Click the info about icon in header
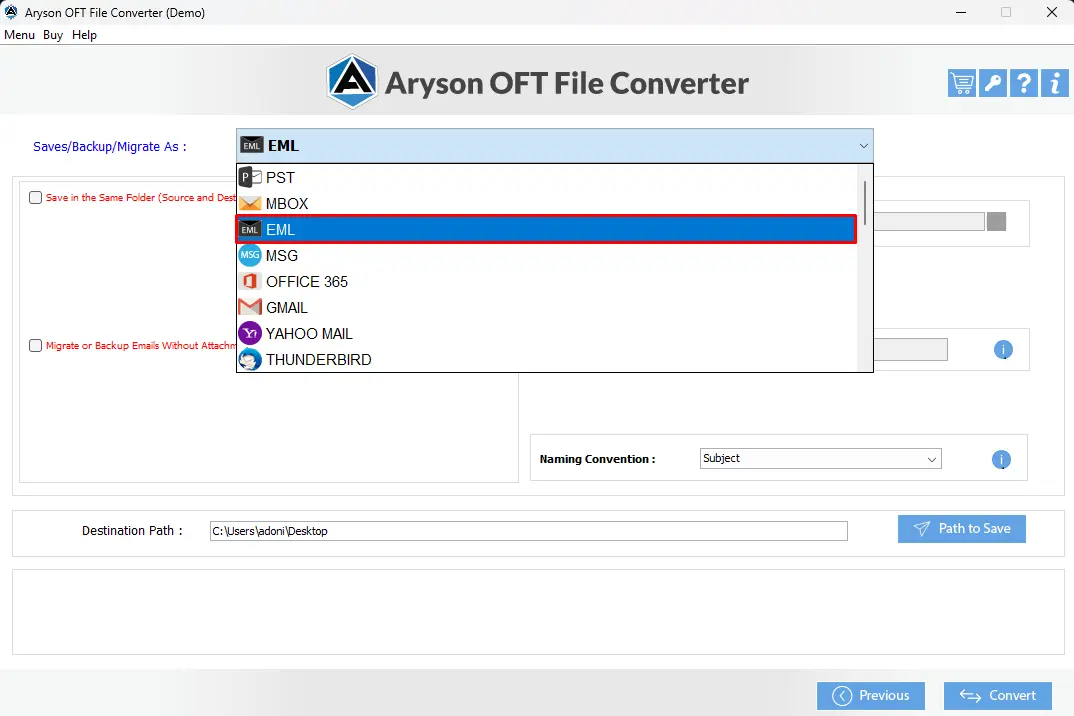The width and height of the screenshot is (1074, 716). (1055, 84)
